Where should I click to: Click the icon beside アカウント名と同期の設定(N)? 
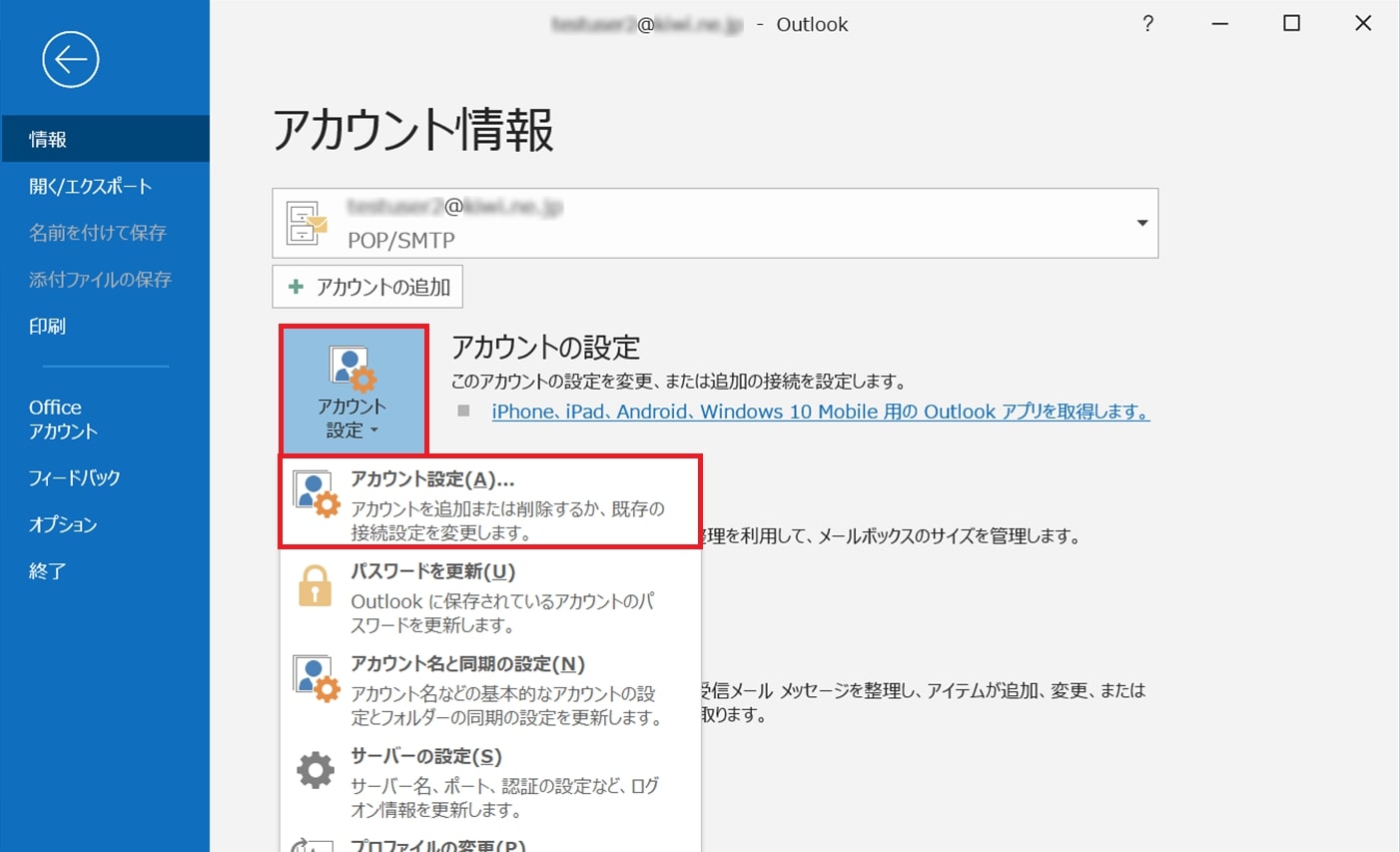tap(316, 678)
